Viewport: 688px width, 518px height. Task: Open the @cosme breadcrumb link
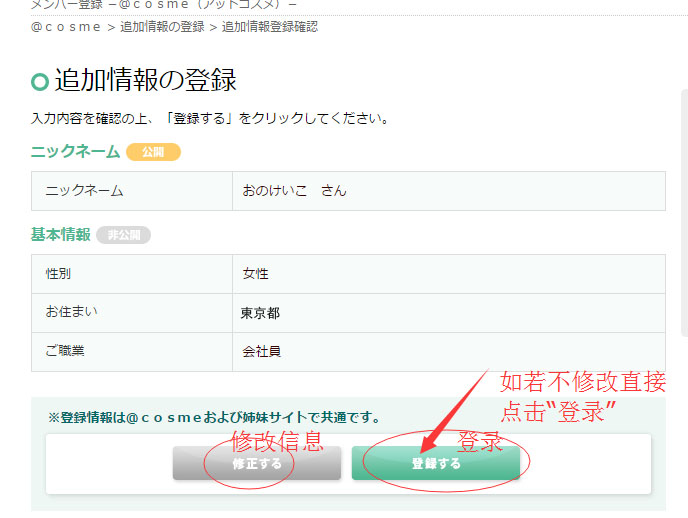(x=66, y=27)
